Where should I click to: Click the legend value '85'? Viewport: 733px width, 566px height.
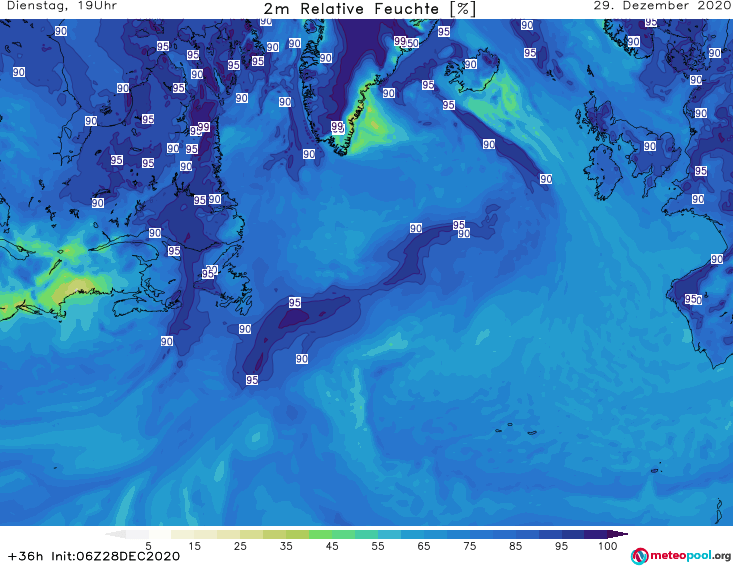click(x=516, y=546)
